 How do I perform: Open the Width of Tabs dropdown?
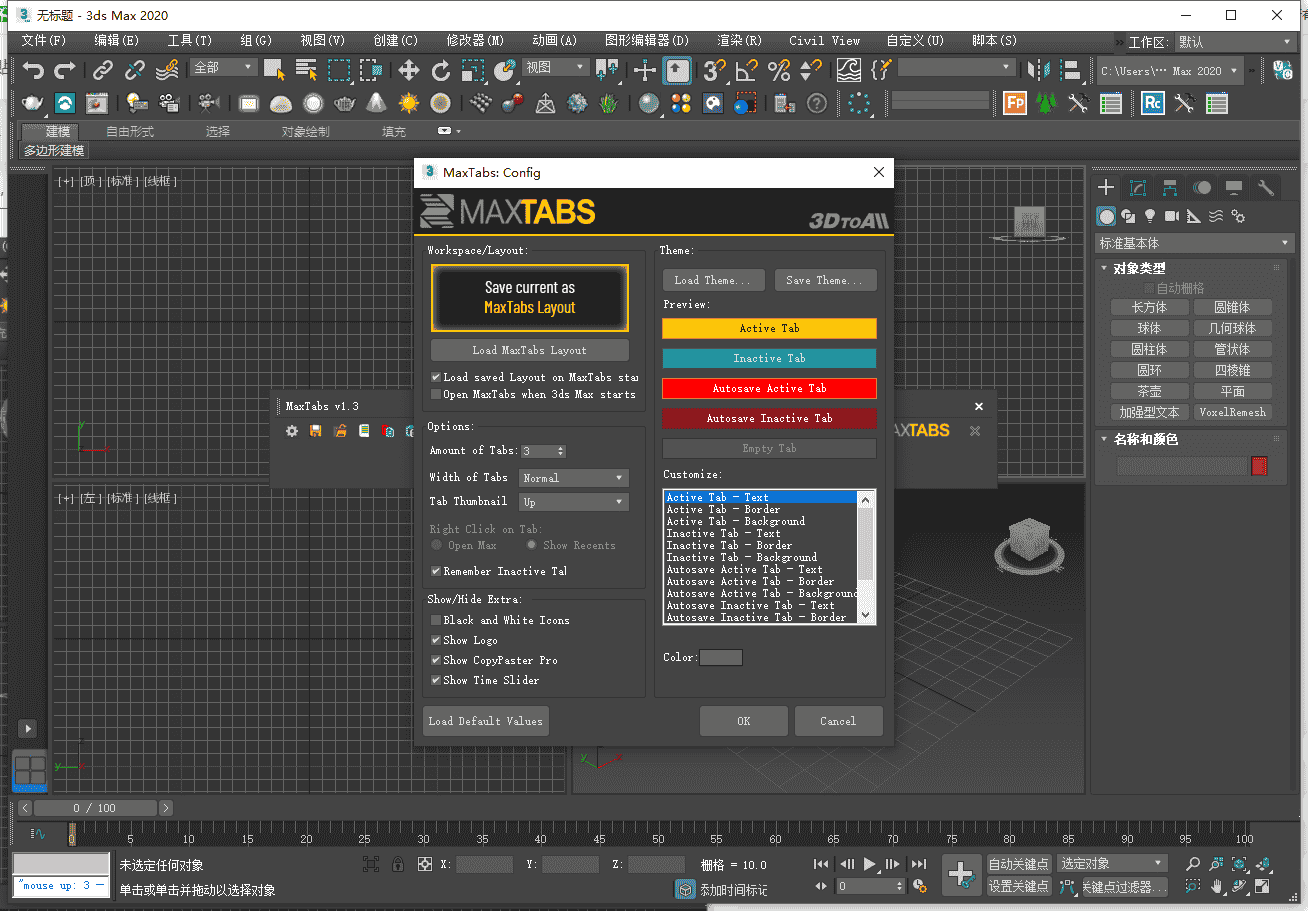(x=574, y=478)
